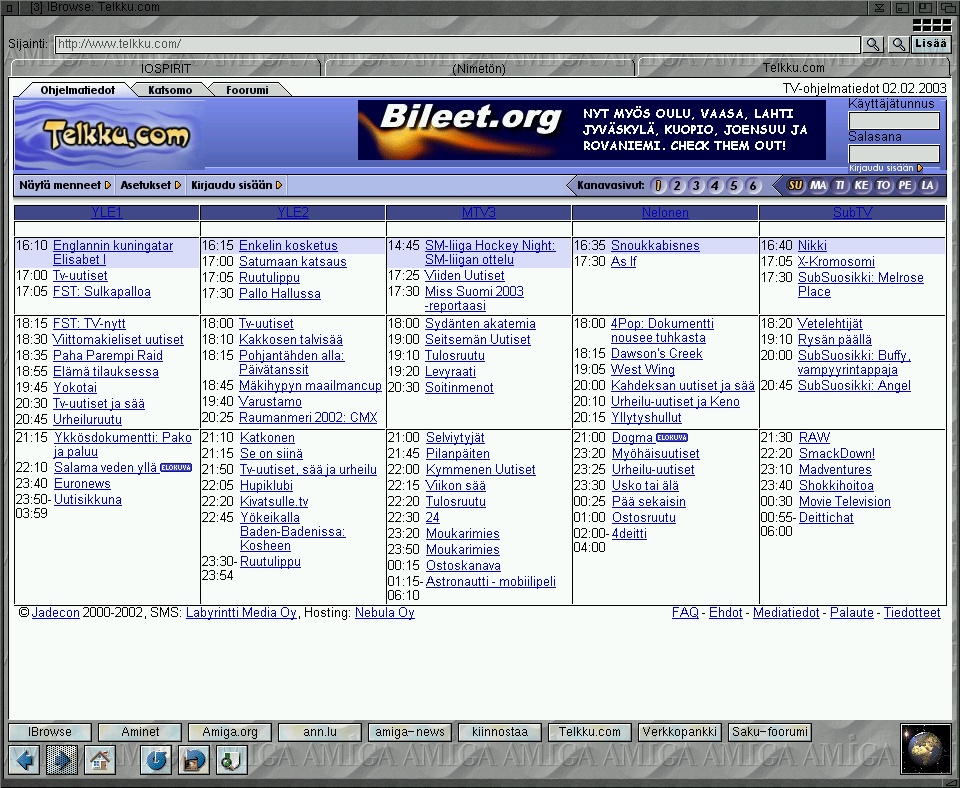This screenshot has width=960, height=788.
Task: Click the Lisää button
Action: (x=931, y=43)
